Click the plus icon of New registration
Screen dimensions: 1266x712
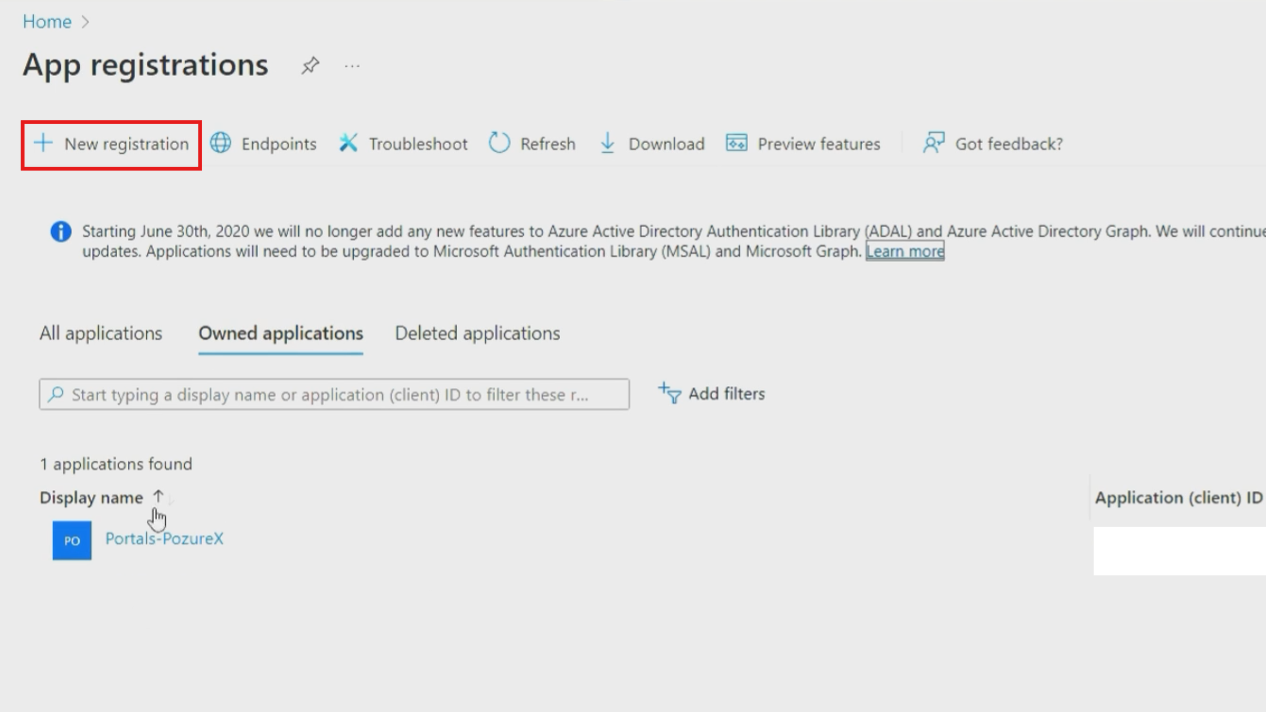(x=43, y=143)
